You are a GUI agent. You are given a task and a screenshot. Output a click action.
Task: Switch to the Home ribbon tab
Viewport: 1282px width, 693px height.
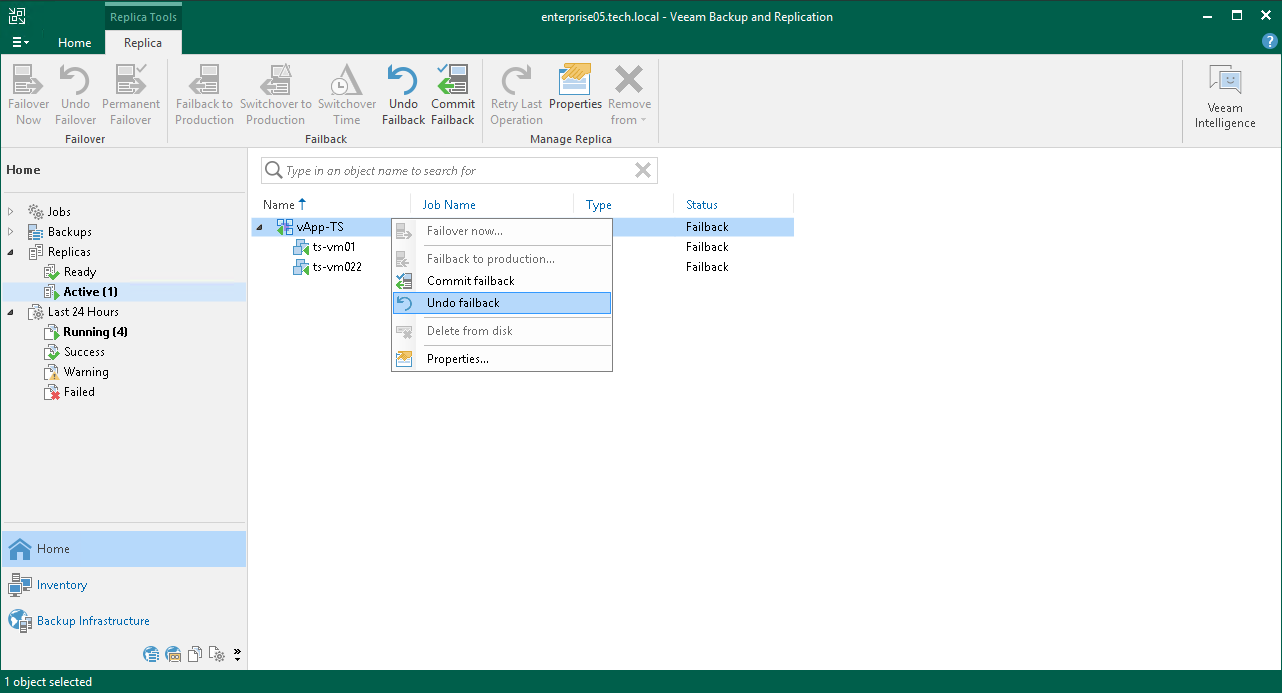[75, 43]
